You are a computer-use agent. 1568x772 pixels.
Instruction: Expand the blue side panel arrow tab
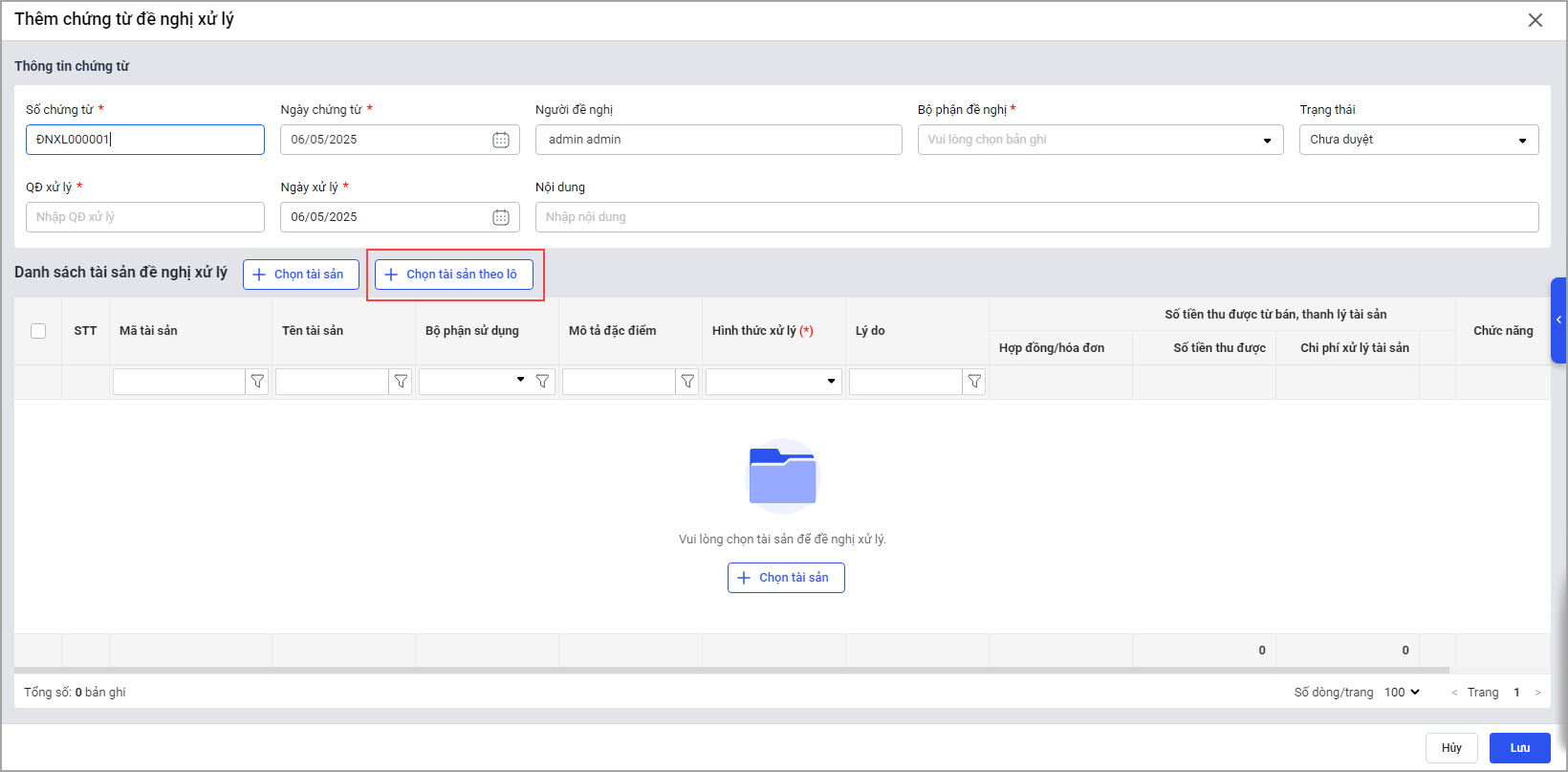tap(1558, 320)
